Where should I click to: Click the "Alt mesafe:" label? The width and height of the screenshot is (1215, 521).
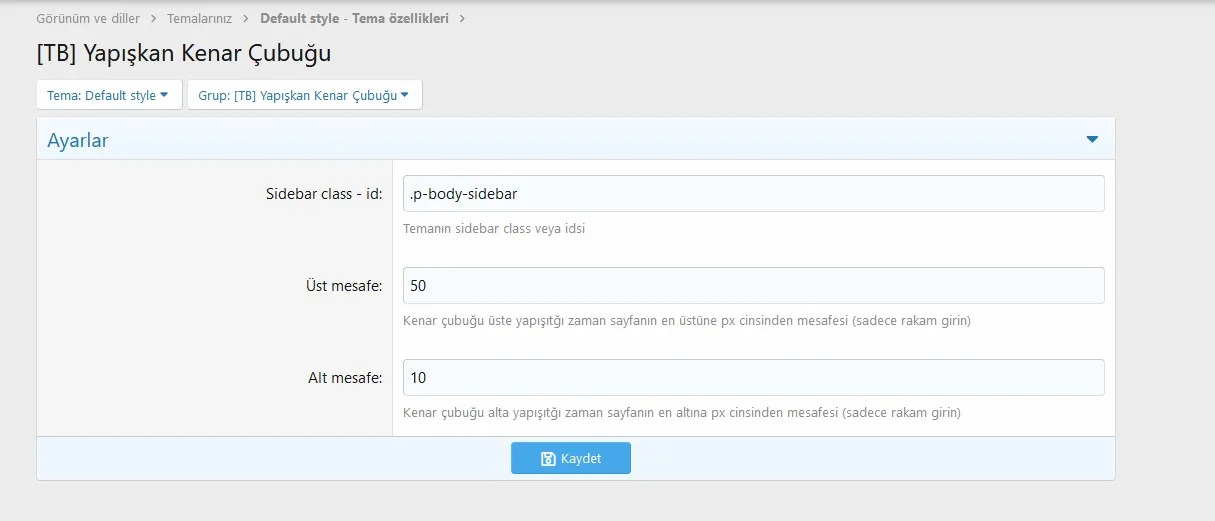click(345, 378)
